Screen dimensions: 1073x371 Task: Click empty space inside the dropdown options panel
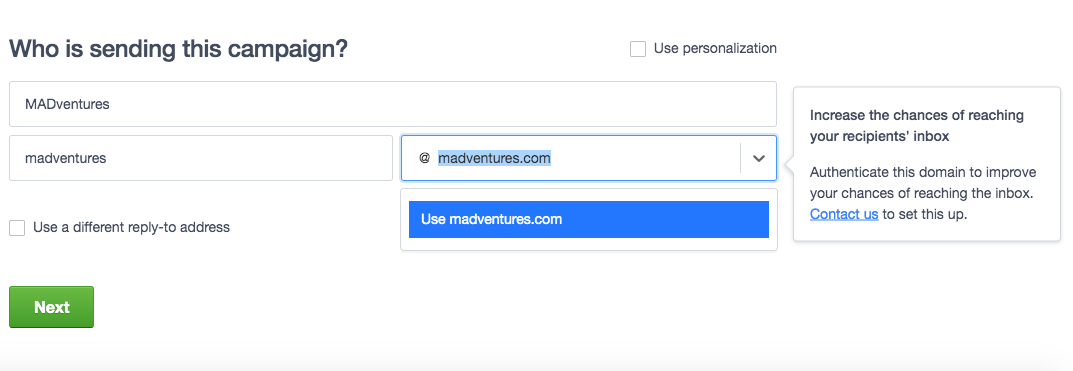click(589, 244)
